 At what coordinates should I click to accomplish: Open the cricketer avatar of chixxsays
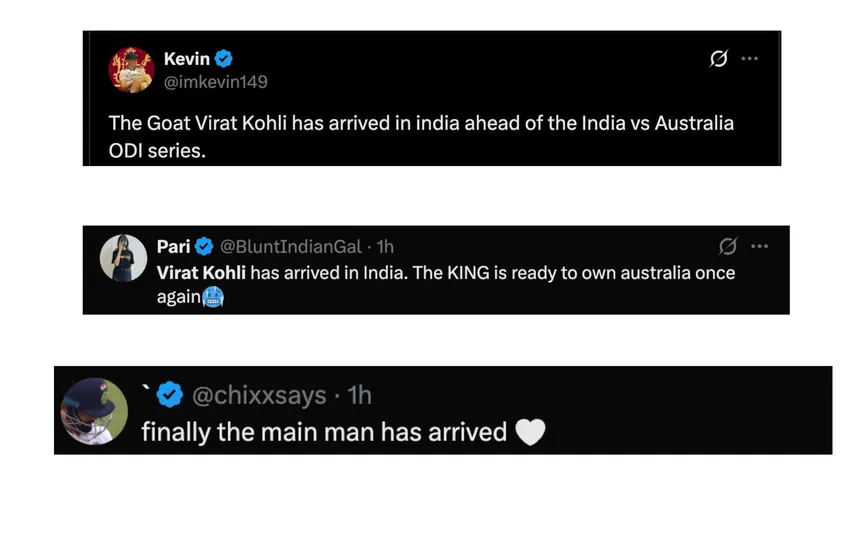93,411
